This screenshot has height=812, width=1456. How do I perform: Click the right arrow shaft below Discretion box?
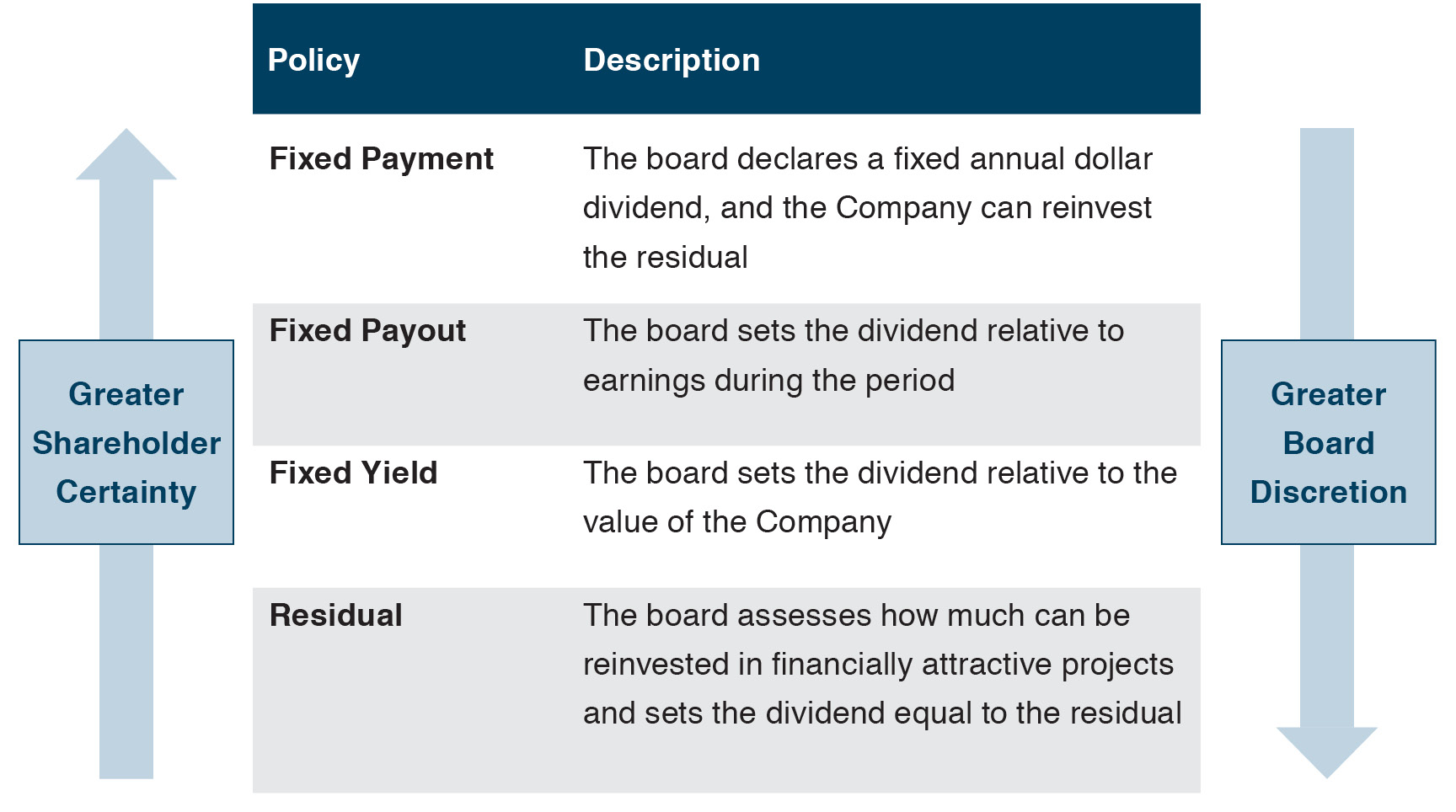1326,635
